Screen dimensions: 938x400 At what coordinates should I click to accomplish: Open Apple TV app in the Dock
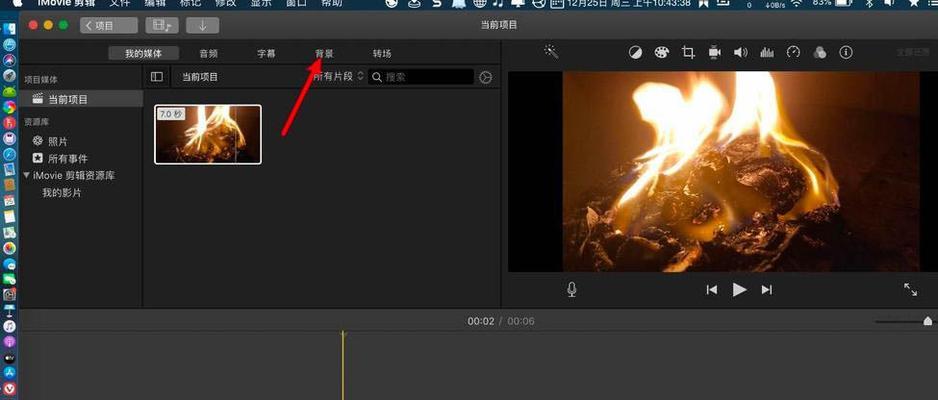coord(9,358)
